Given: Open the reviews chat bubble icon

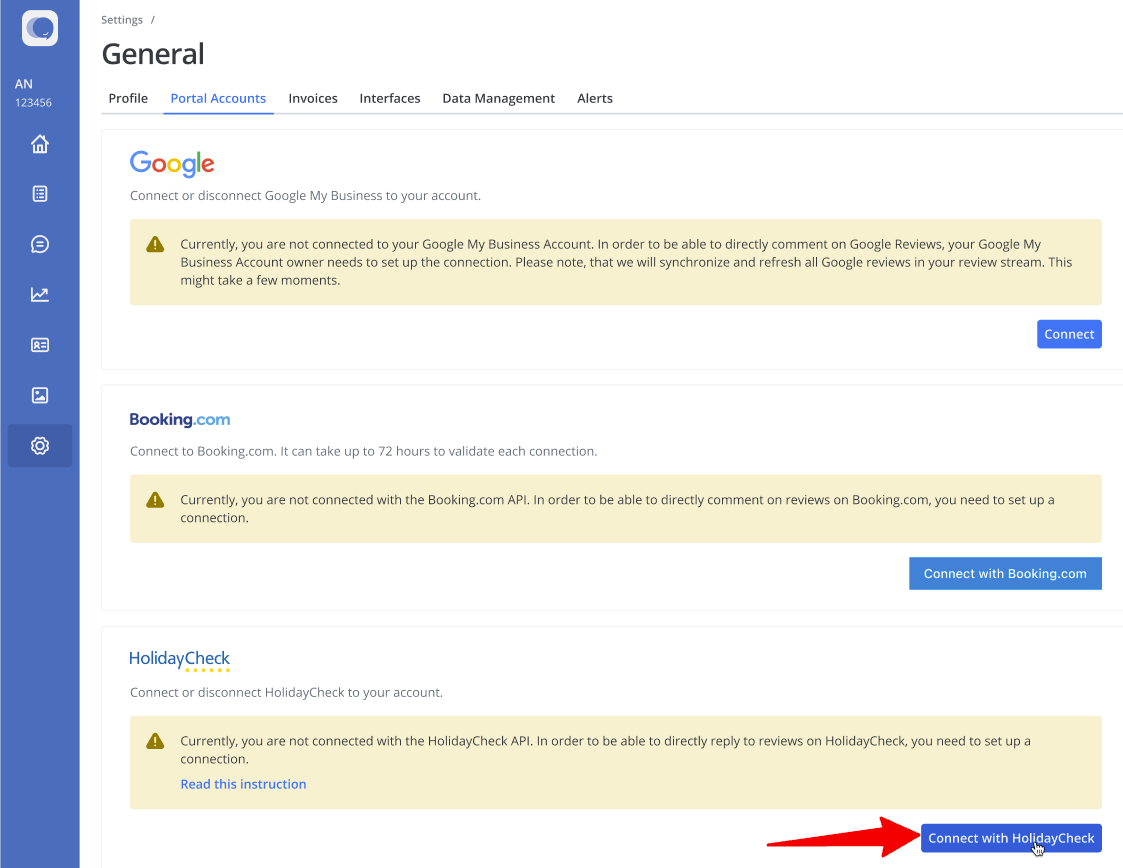Looking at the screenshot, I should click(x=40, y=244).
